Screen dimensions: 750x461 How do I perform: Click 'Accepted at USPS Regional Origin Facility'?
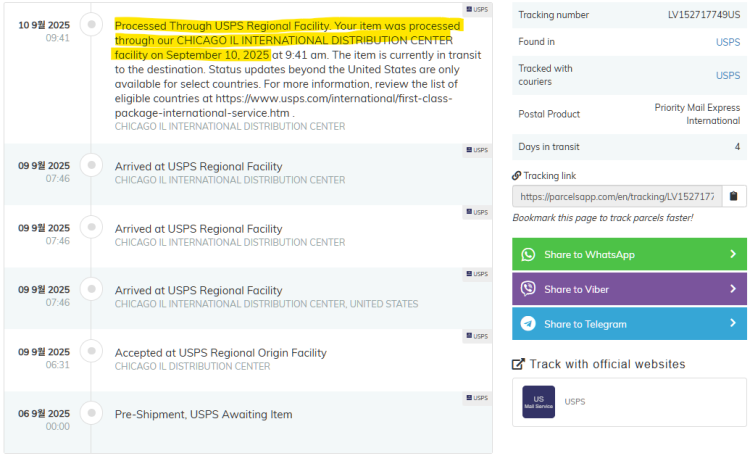pyautogui.click(x=221, y=353)
